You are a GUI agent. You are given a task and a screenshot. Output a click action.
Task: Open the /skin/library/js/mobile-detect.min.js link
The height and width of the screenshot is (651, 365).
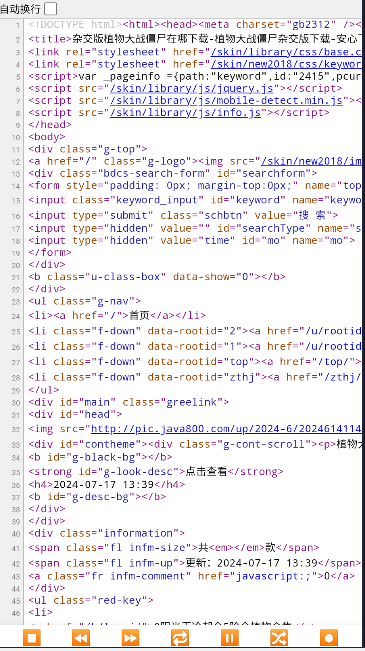coord(226,100)
